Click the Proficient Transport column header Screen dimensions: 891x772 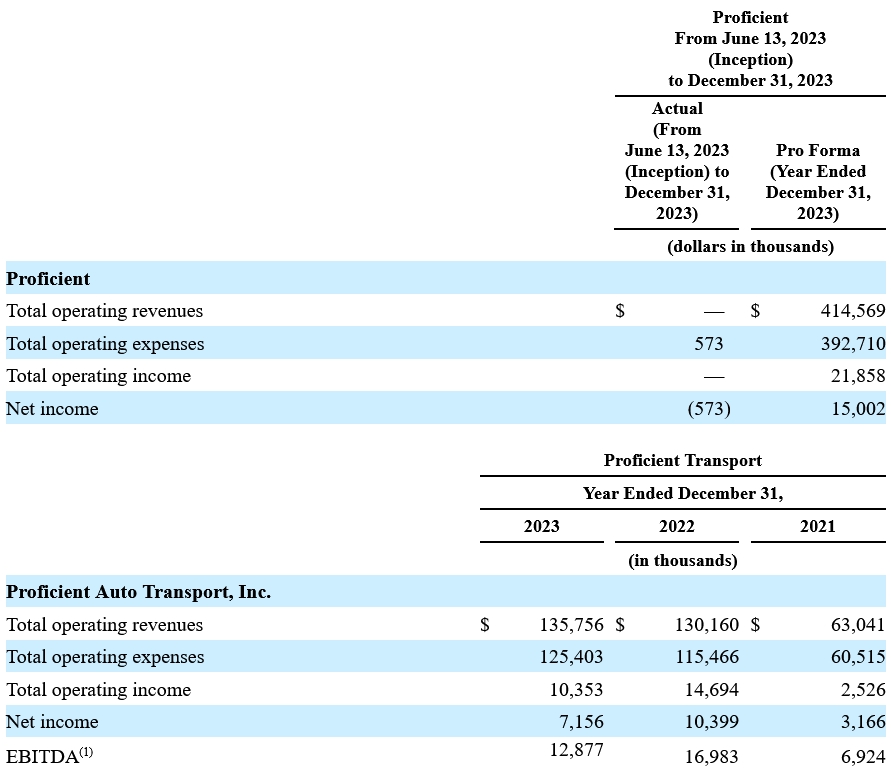click(682, 461)
